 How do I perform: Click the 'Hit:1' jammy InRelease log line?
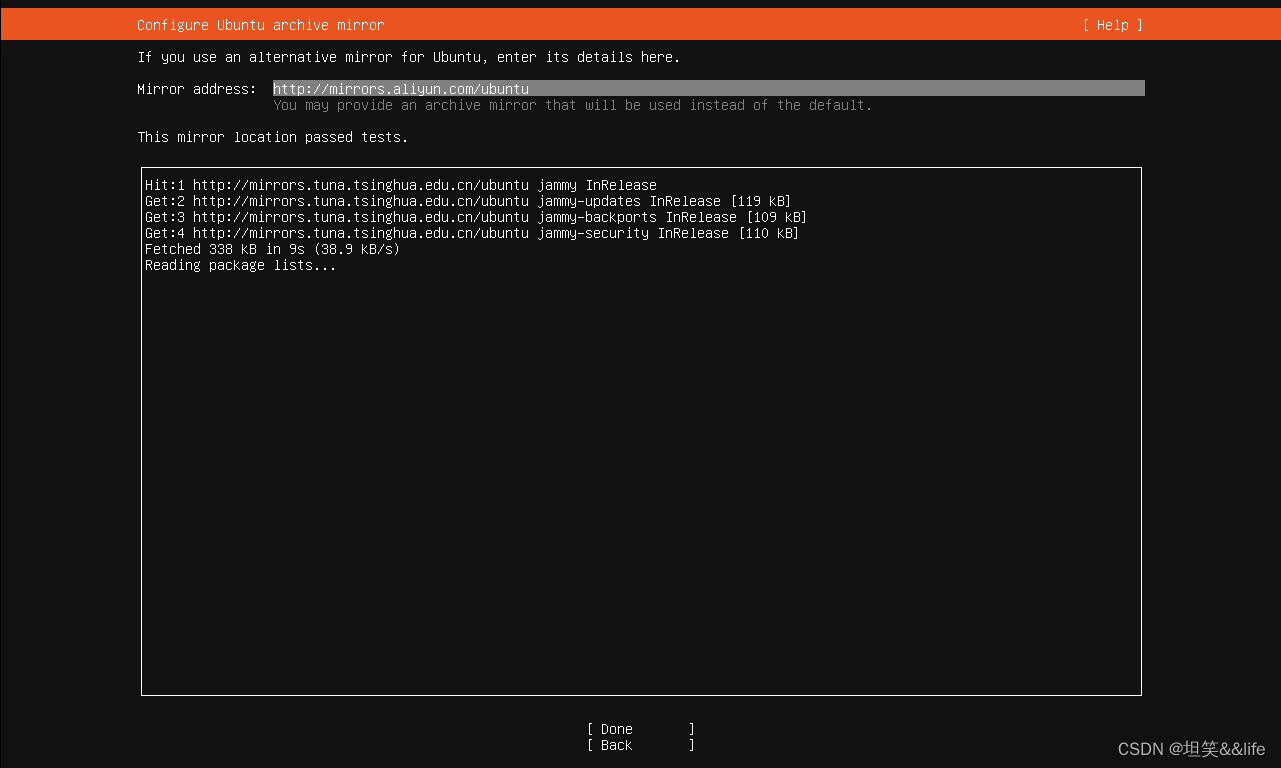click(x=401, y=185)
